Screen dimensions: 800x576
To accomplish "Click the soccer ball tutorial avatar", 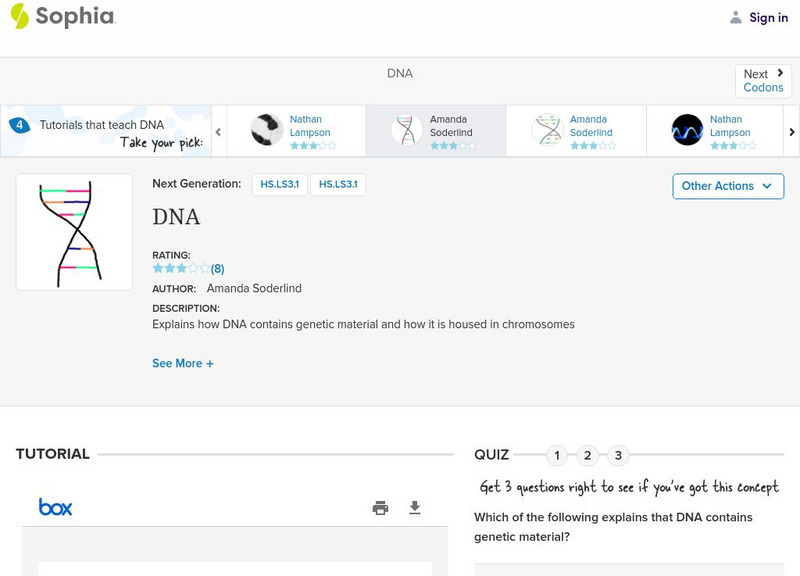I will (267, 130).
